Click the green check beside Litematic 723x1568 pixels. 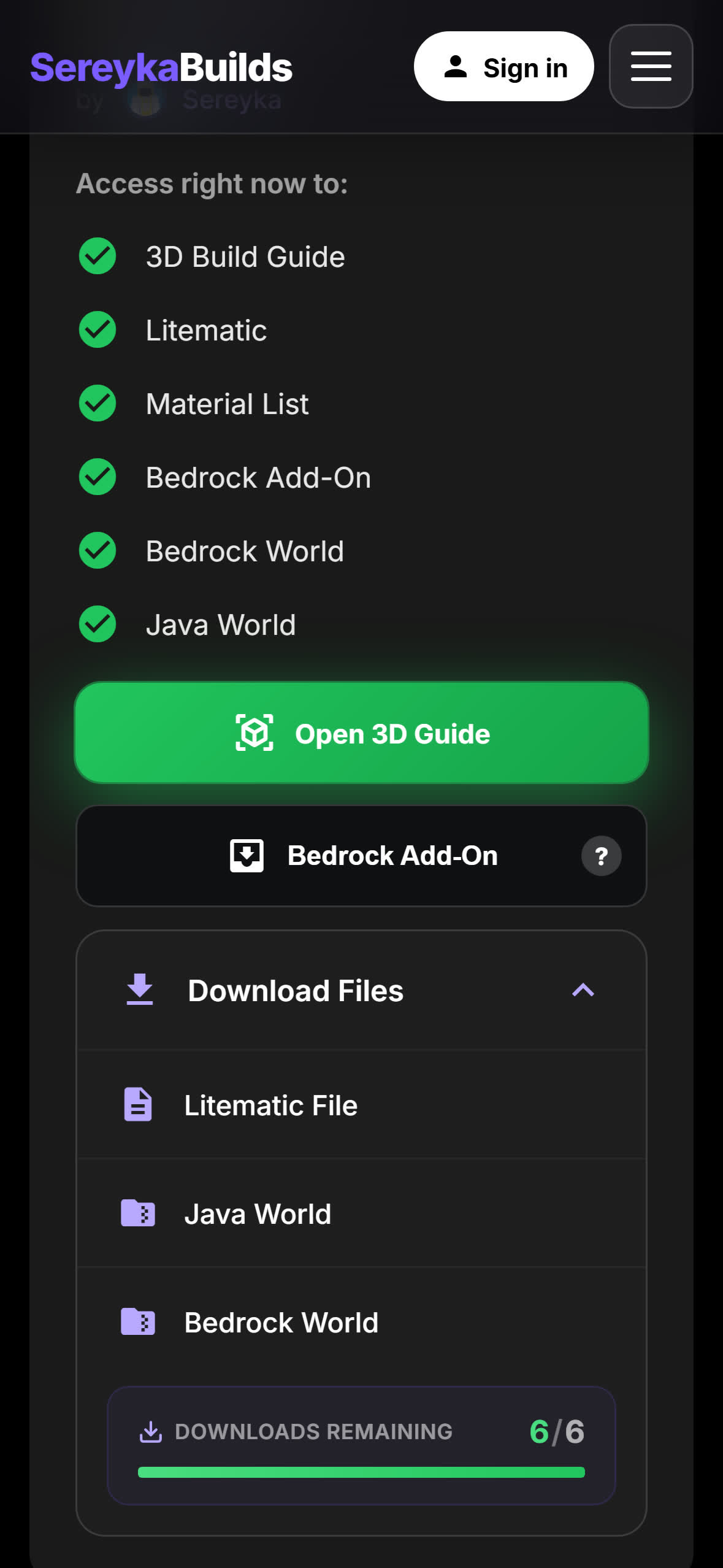click(x=98, y=329)
